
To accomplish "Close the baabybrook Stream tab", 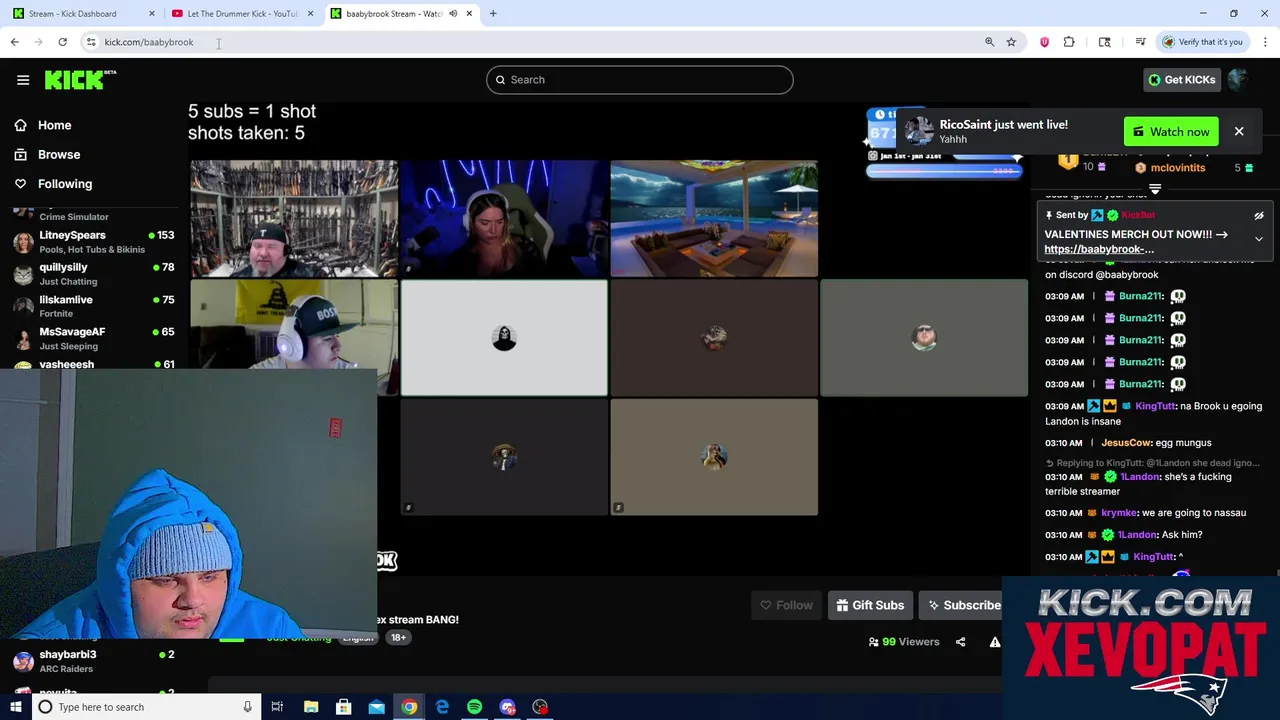I will [x=469, y=14].
